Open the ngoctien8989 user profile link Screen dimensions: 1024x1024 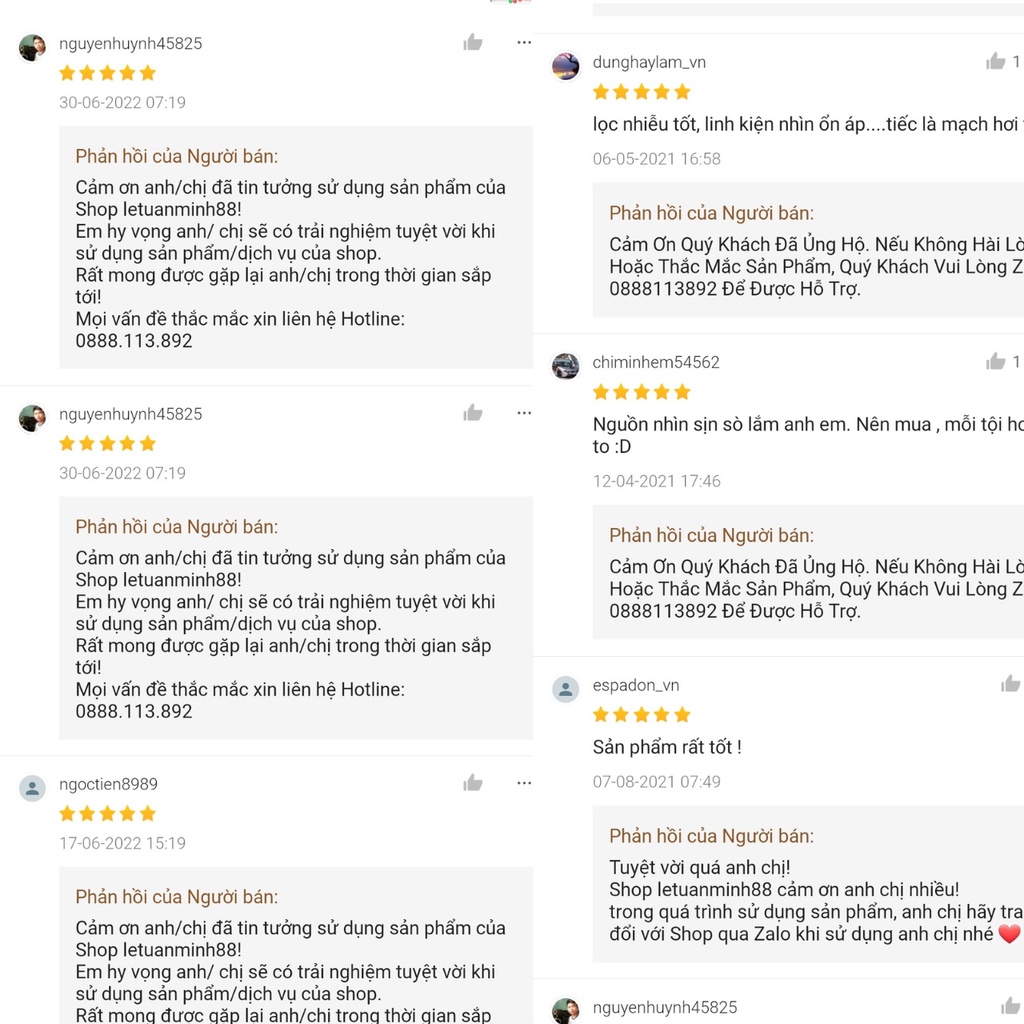point(108,784)
